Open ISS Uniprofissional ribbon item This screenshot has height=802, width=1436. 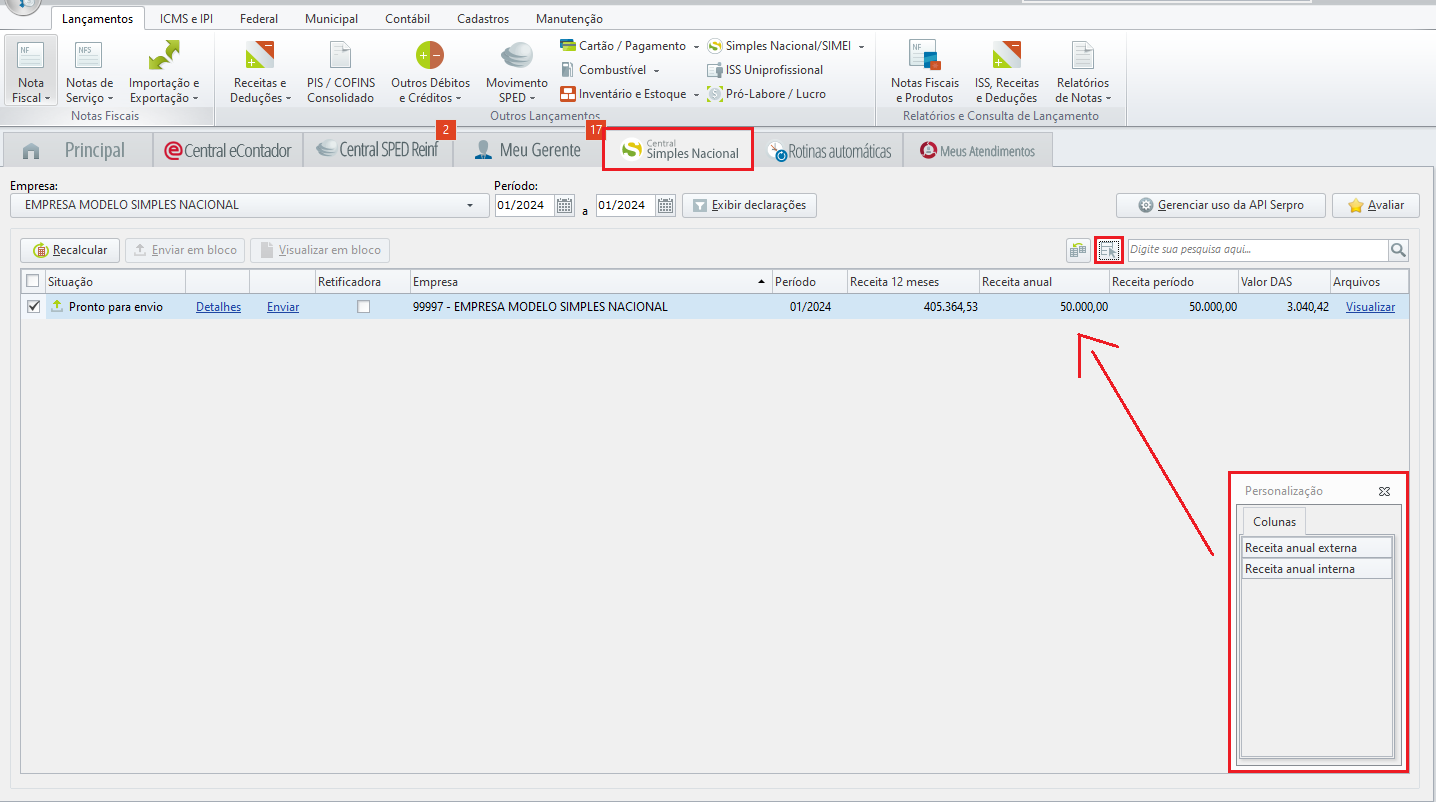pos(765,70)
